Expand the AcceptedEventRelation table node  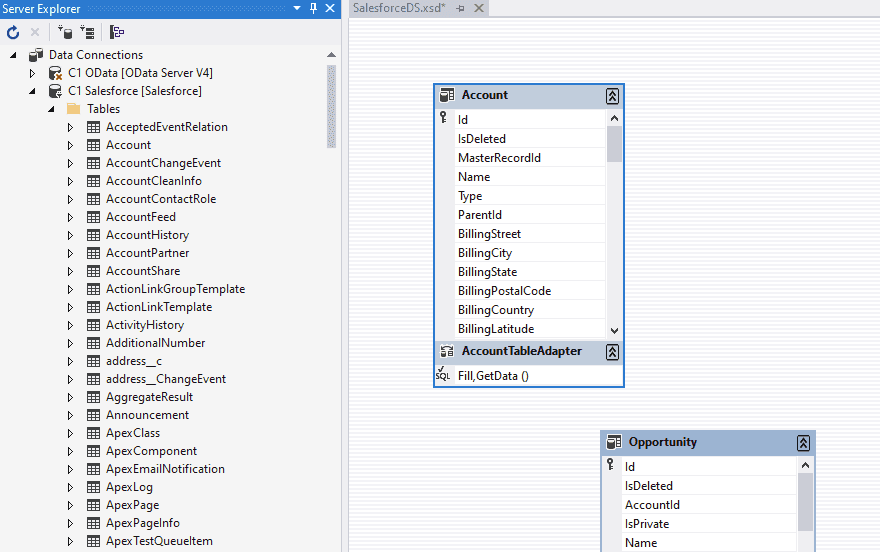(70, 127)
